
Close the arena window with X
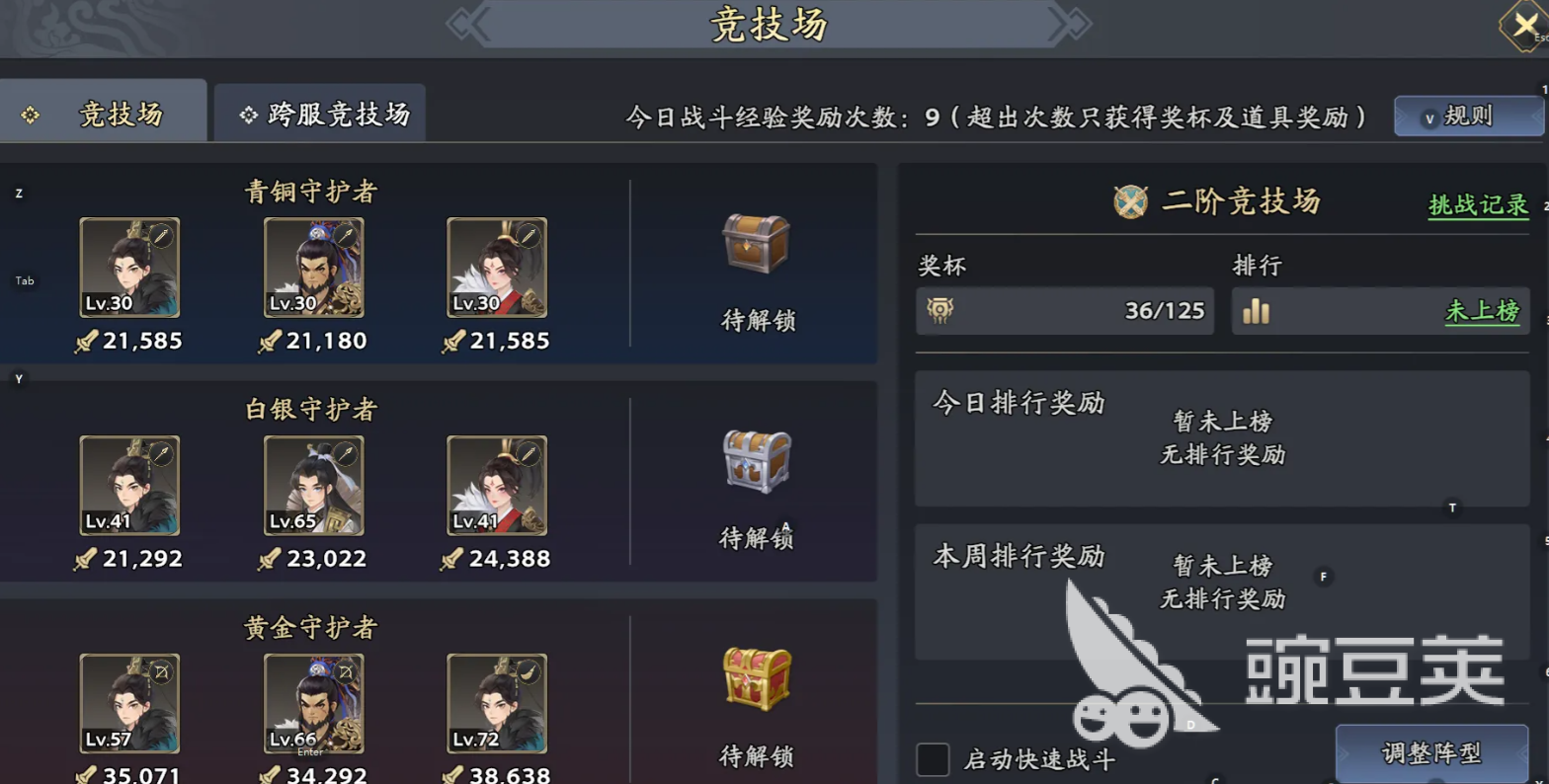(1524, 25)
